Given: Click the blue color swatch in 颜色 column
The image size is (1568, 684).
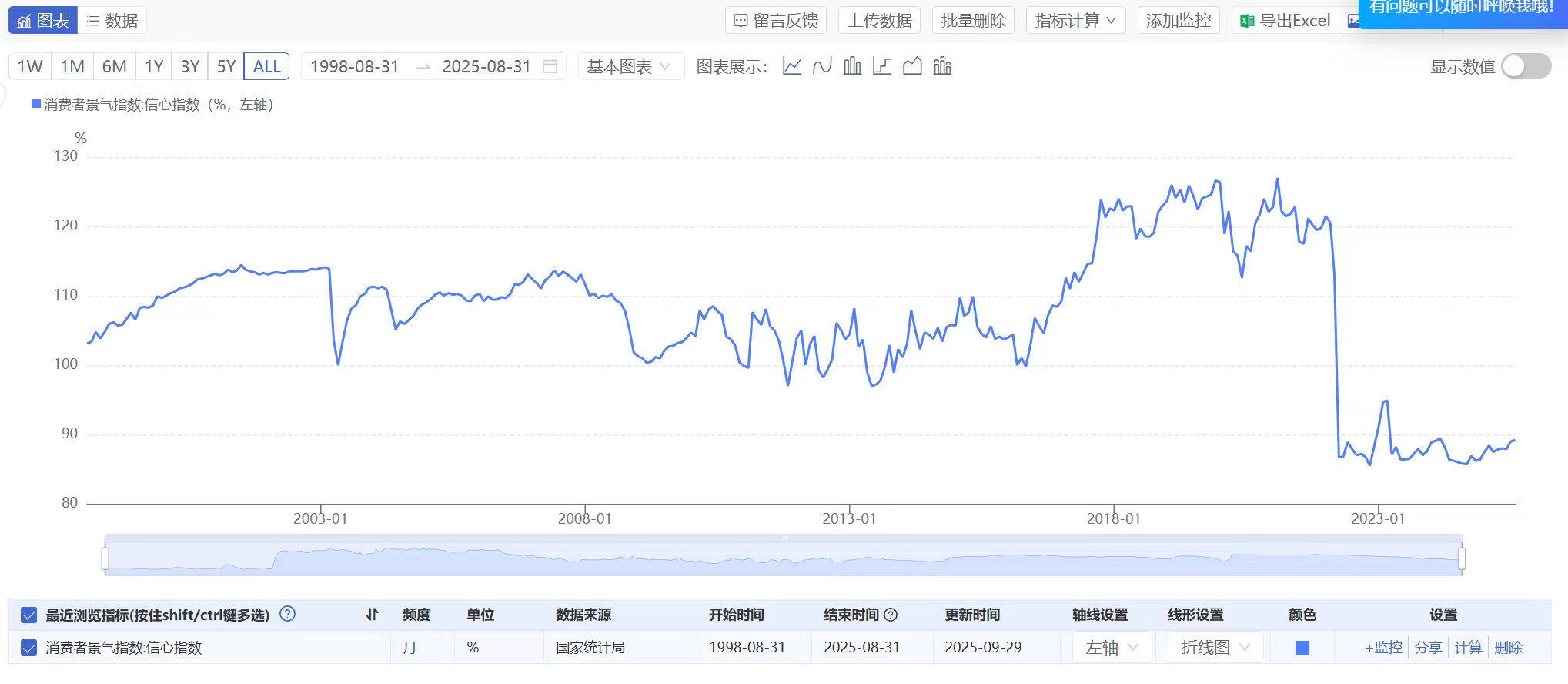Looking at the screenshot, I should [1302, 648].
